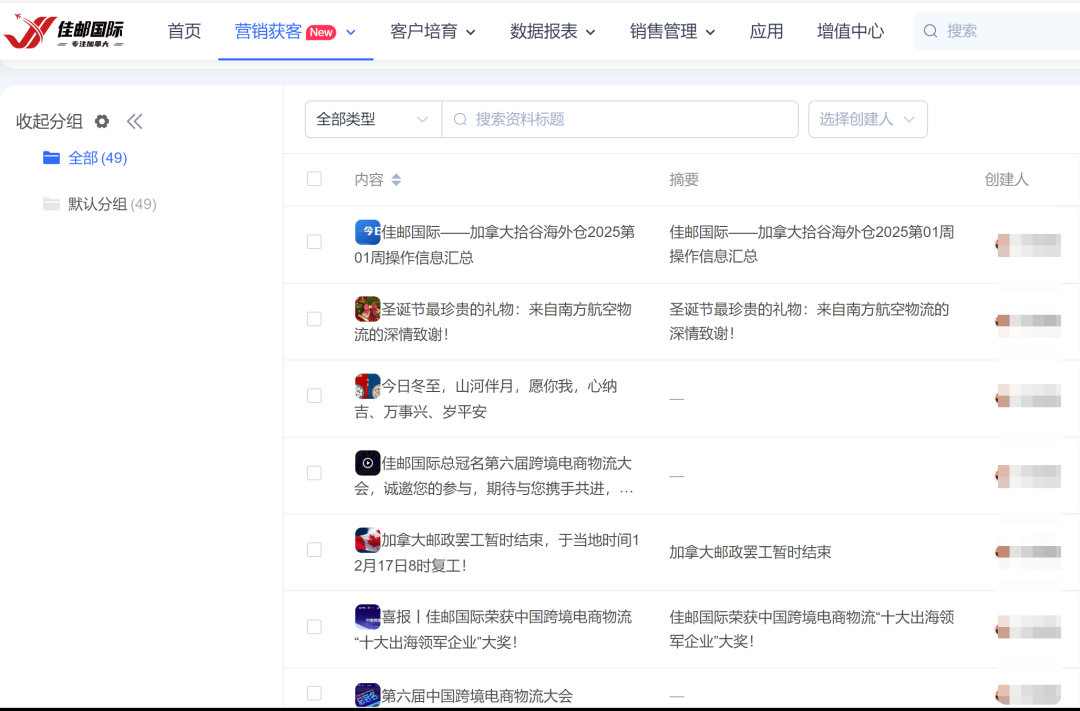Go to the 首页 tab

[x=184, y=32]
